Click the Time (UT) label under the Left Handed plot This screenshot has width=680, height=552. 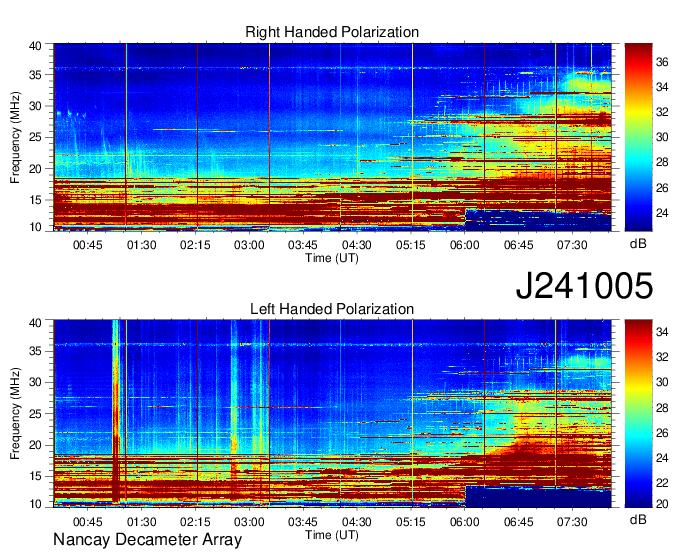tap(332, 535)
